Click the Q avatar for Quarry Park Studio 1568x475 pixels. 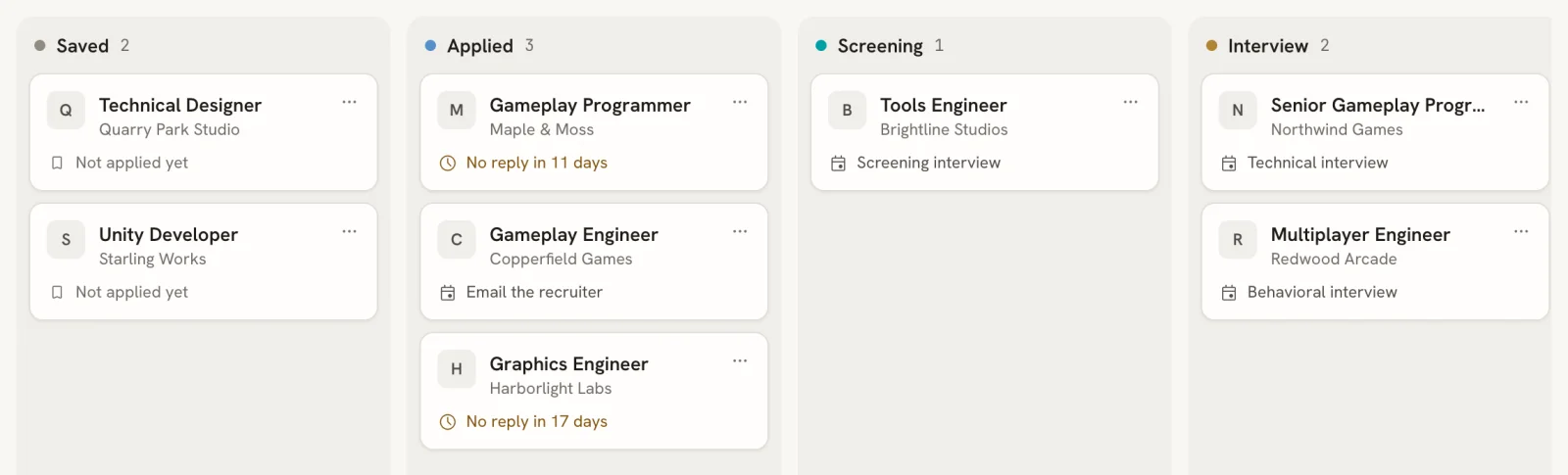(x=66, y=111)
